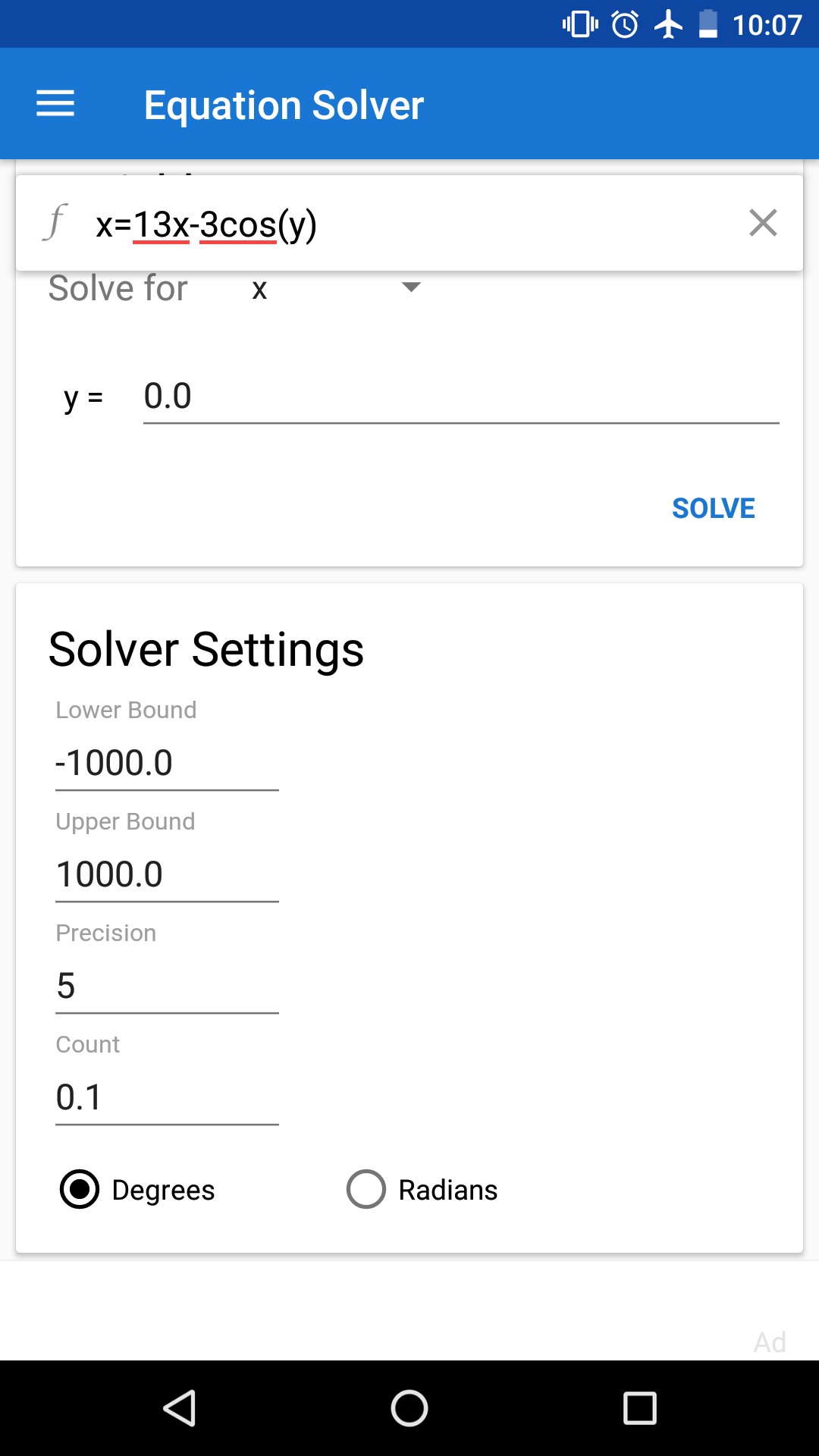Screen dimensions: 819x1456
Task: Open the recent apps overview
Action: click(x=639, y=1408)
